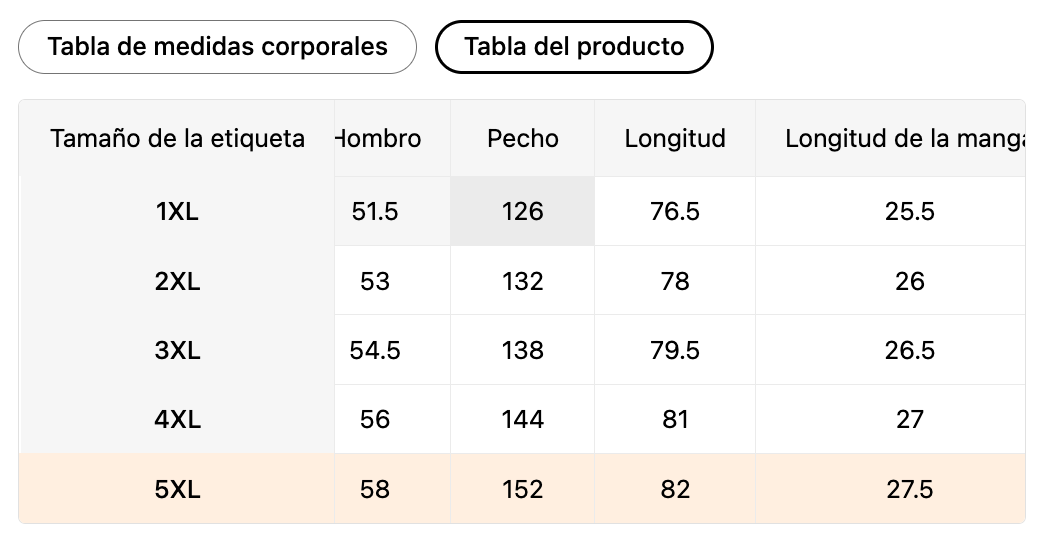
Task: Select the 3XL size row label
Action: pos(177,351)
